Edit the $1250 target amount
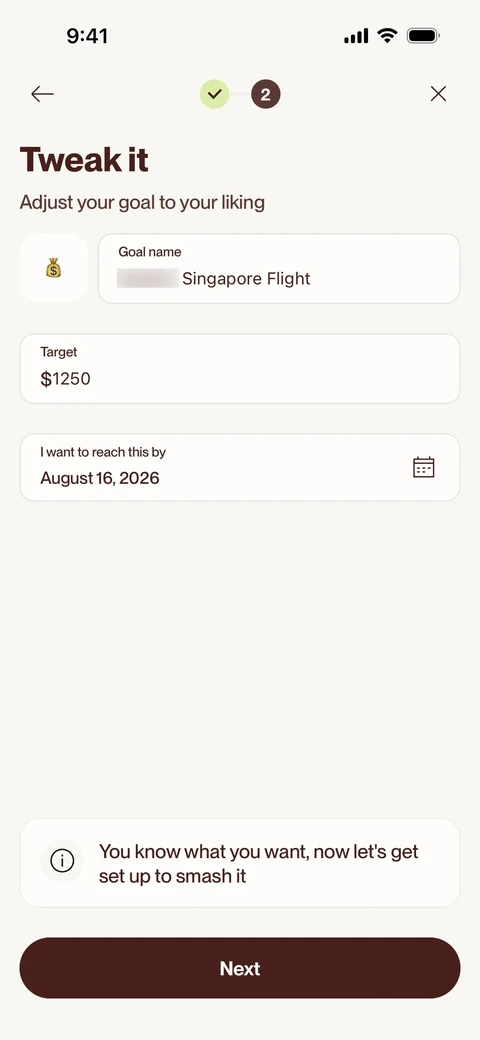 pos(240,369)
